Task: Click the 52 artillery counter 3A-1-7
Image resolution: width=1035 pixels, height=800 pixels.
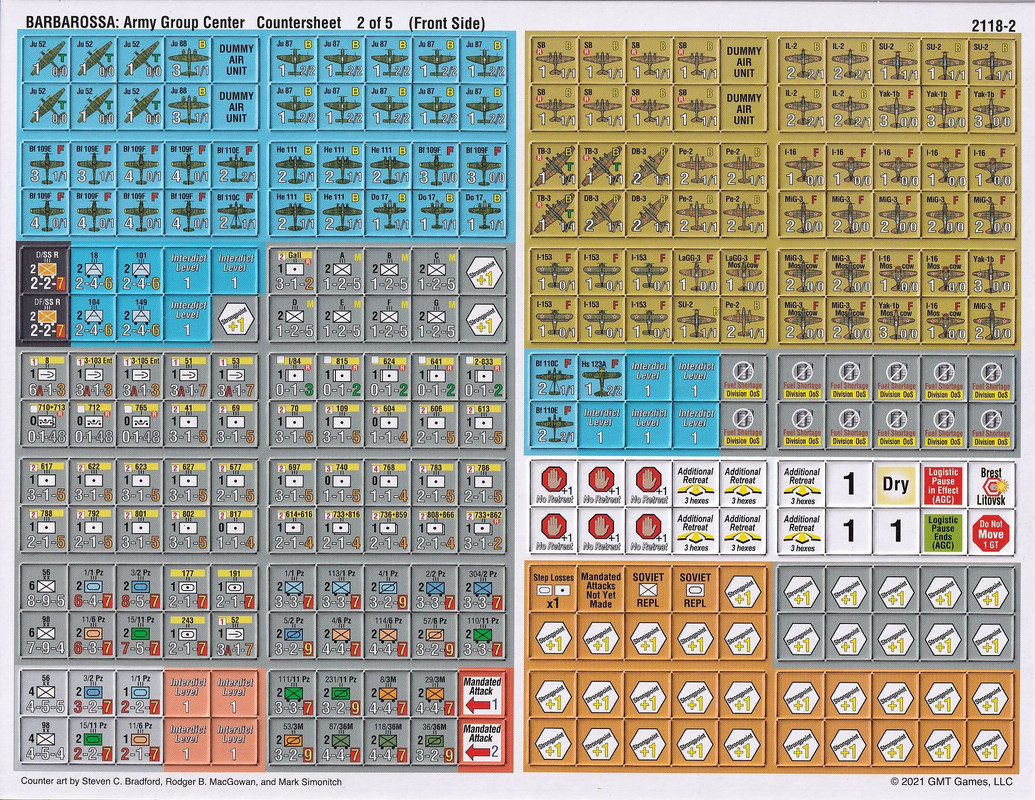Action: (234, 636)
